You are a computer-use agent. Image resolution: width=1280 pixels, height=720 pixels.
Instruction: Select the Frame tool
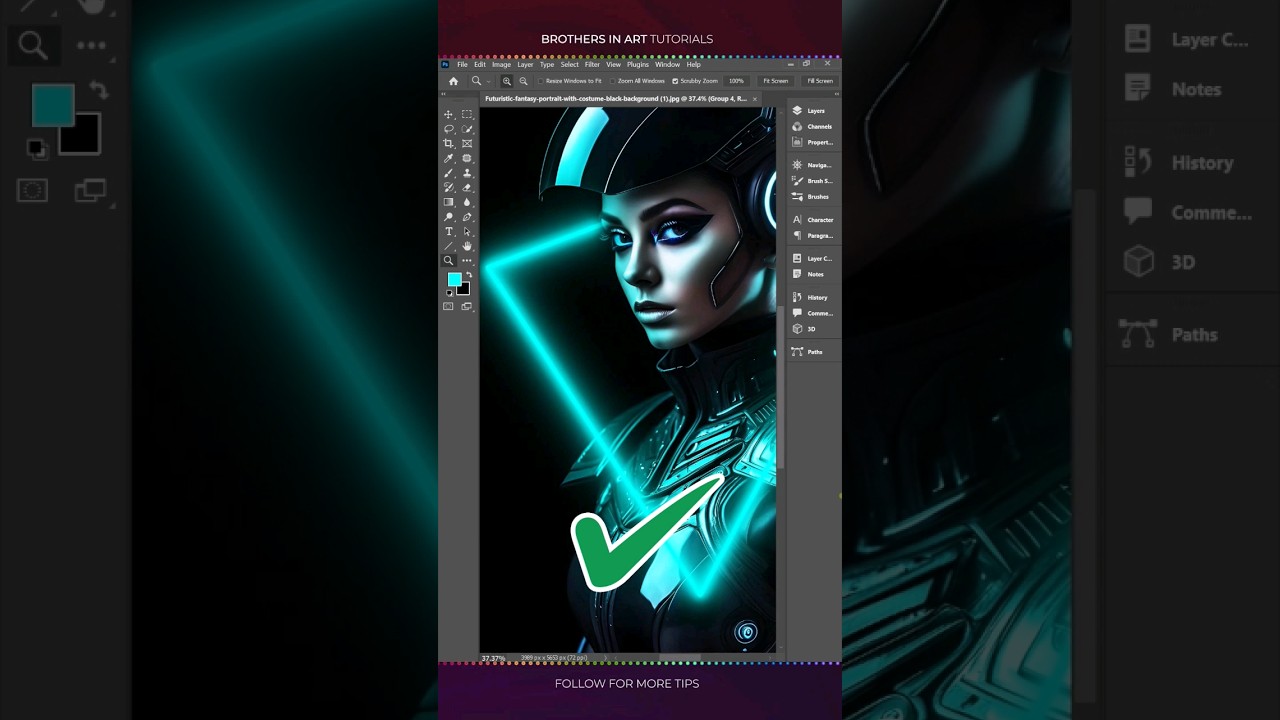tap(467, 144)
